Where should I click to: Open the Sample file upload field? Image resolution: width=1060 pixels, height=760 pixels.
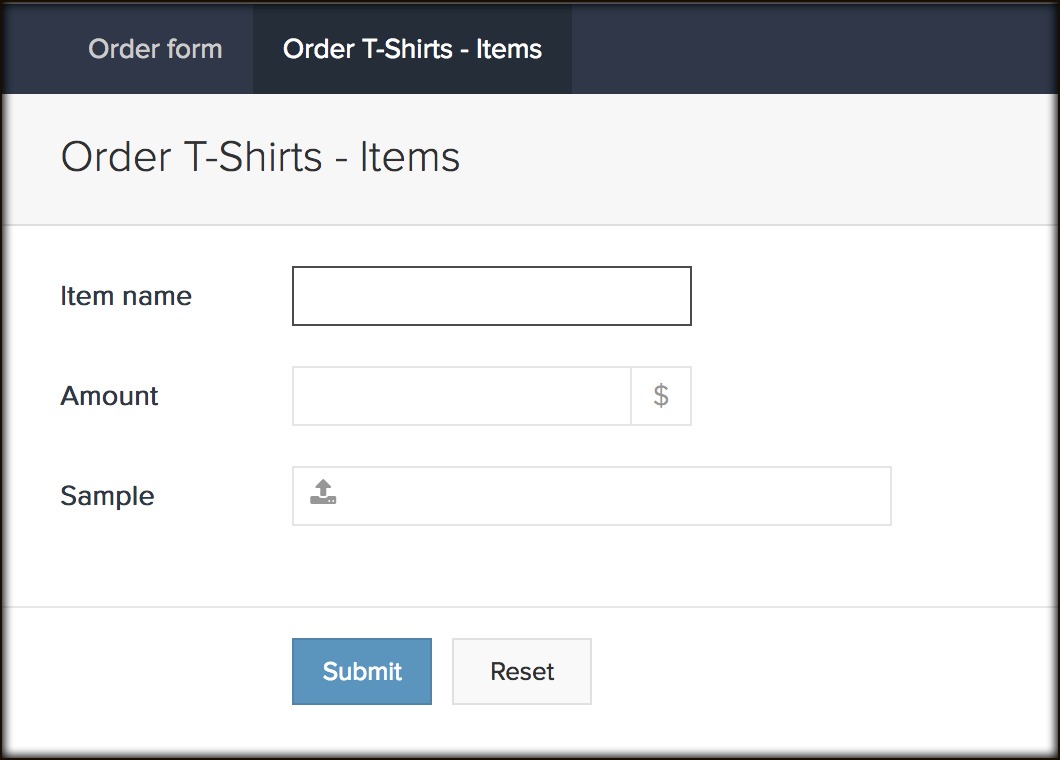(610, 496)
